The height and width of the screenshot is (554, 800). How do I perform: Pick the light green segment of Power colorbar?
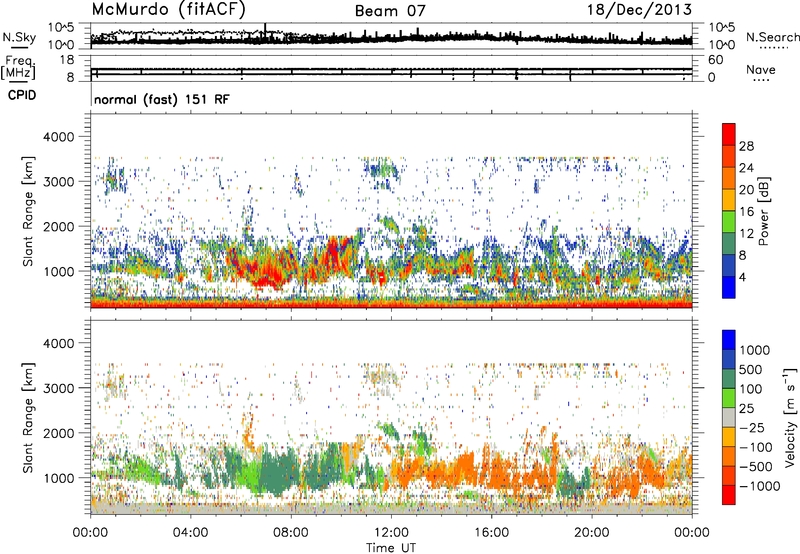729,222
